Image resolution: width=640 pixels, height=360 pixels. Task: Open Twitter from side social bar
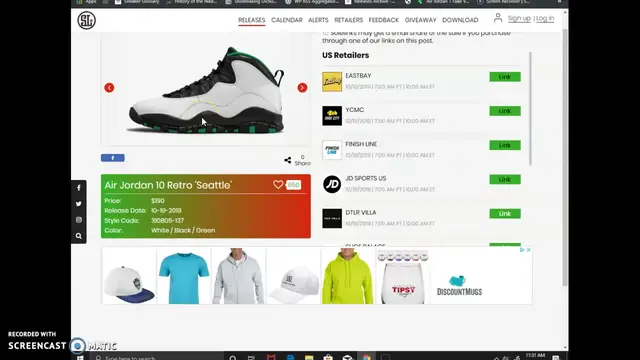[x=79, y=204]
